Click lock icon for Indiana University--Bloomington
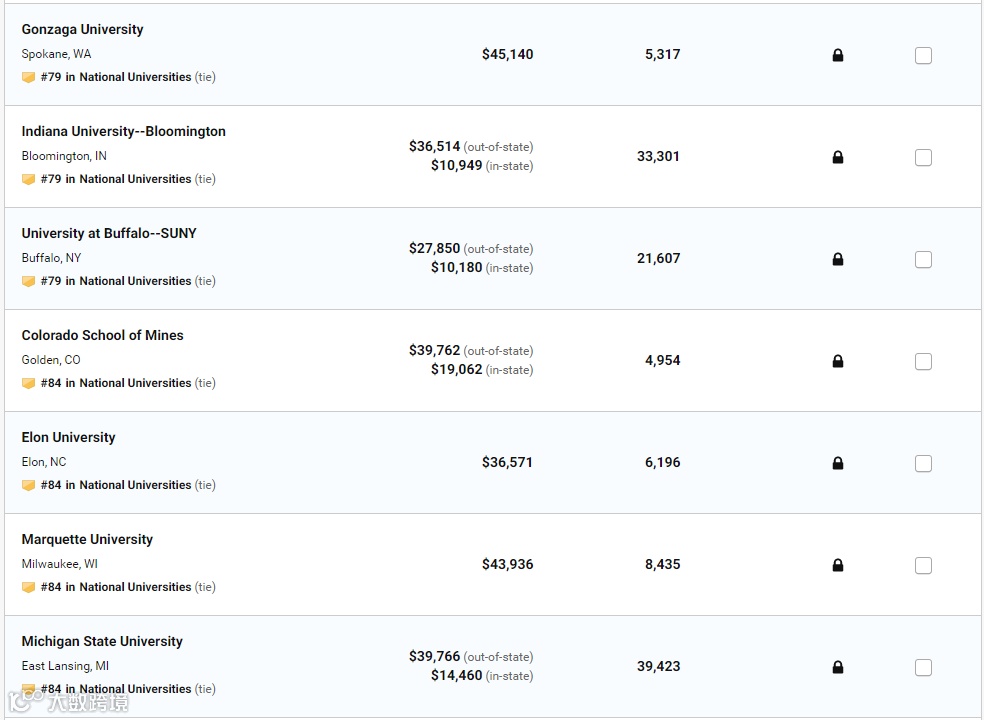Viewport: 984px width, 720px height. pyautogui.click(x=838, y=157)
